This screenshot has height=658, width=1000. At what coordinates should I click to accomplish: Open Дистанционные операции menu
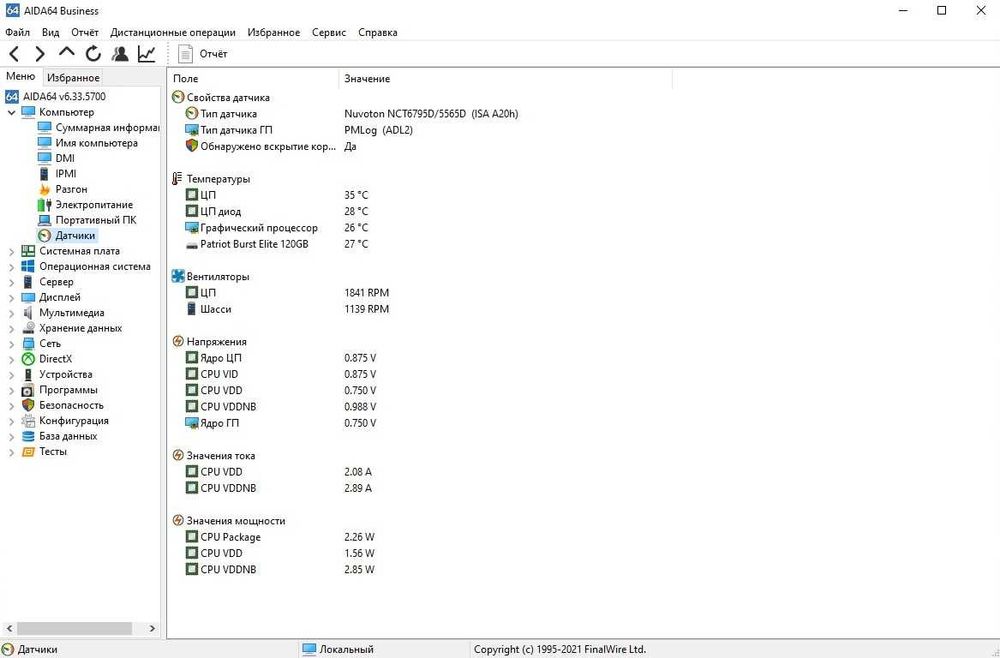tap(173, 33)
